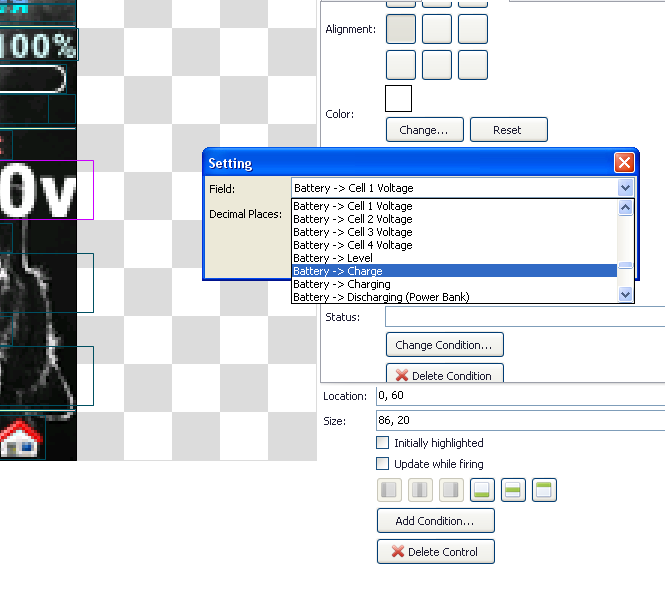Open the Field dropdown arrow
Image resolution: width=665 pixels, height=593 pixels.
pyautogui.click(x=625, y=188)
